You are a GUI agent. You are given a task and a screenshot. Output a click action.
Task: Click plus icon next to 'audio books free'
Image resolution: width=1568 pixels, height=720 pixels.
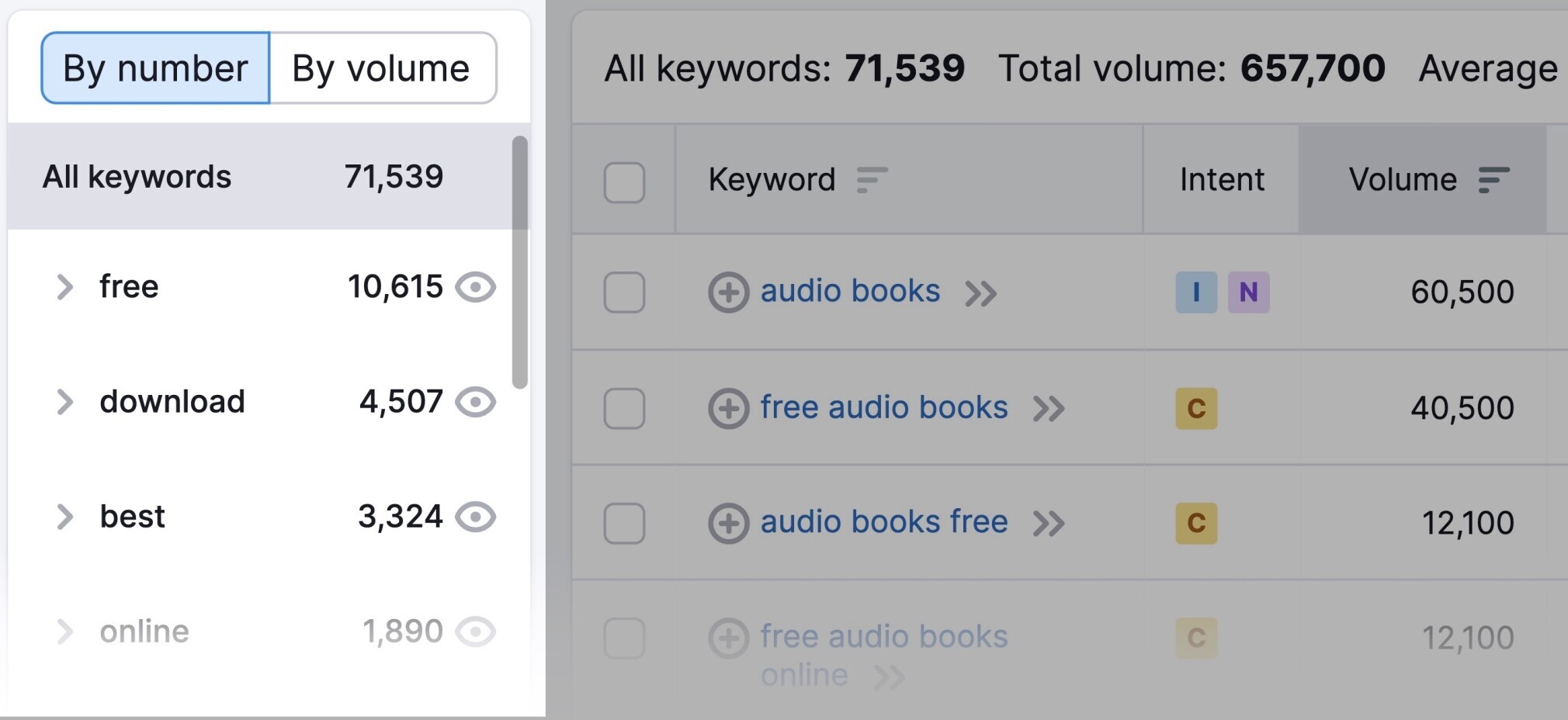point(728,523)
